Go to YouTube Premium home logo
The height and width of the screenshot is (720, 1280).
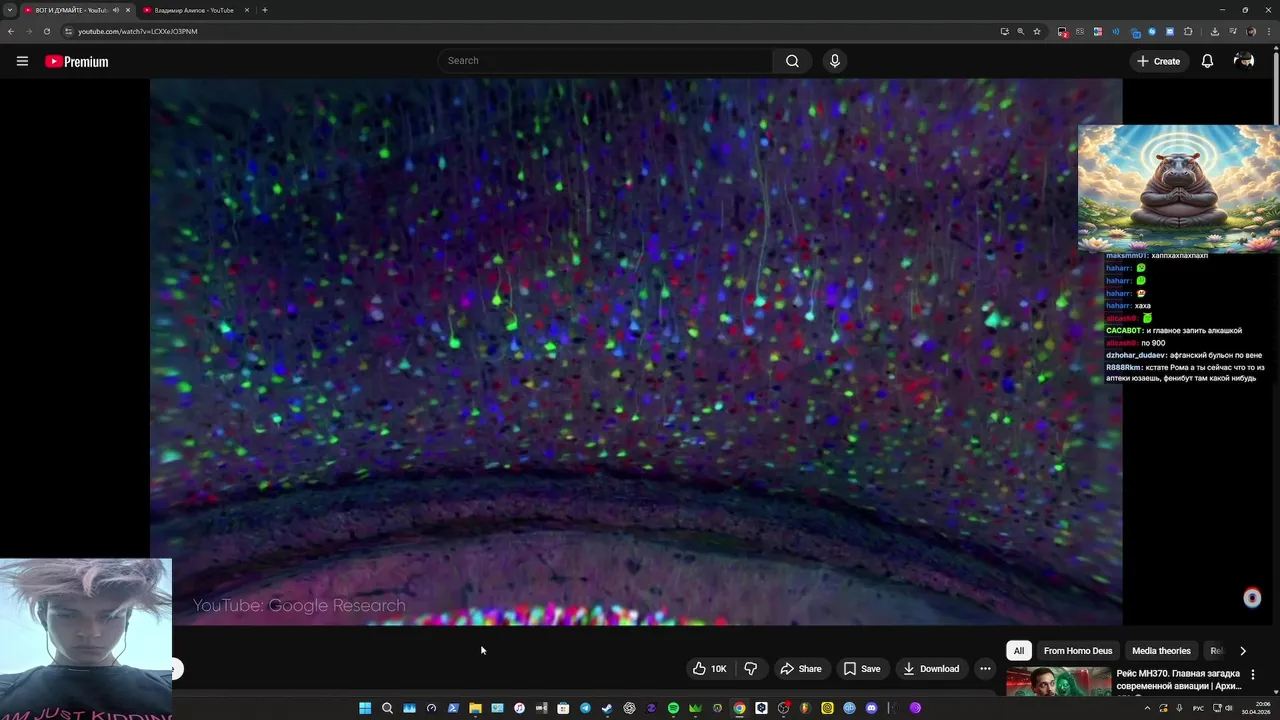[x=76, y=61]
